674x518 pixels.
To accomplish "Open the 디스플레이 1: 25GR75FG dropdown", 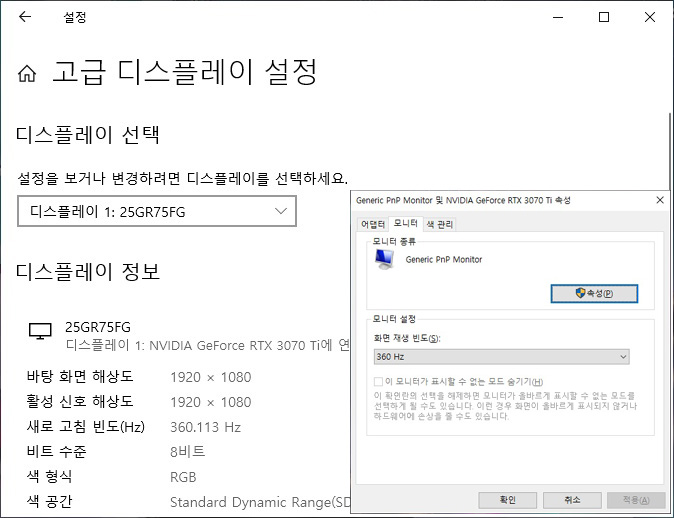I will click(x=157, y=211).
